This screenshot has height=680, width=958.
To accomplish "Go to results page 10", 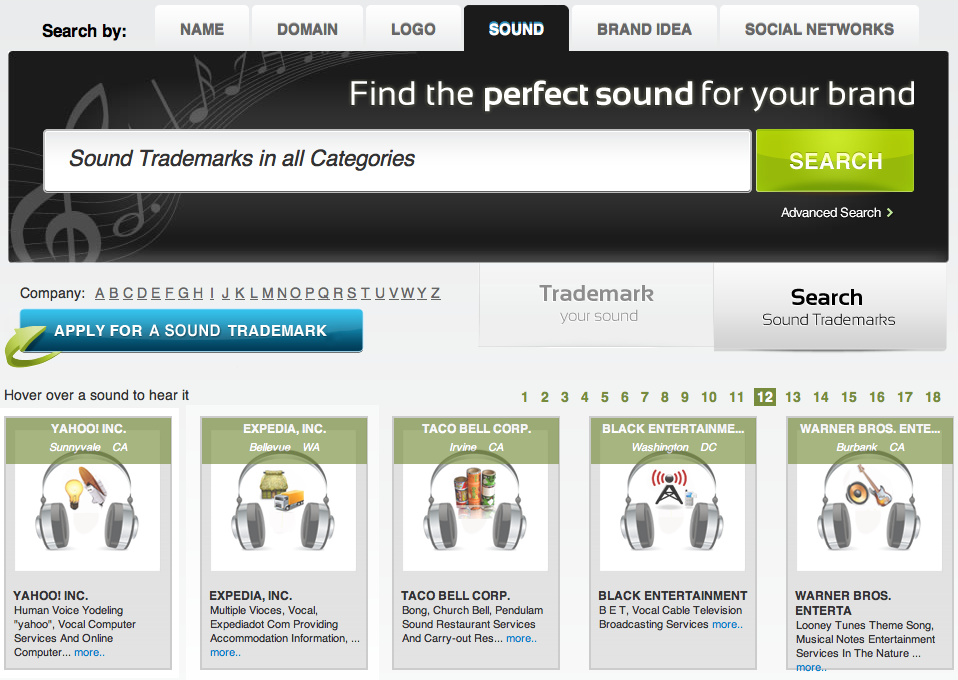I will 709,397.
